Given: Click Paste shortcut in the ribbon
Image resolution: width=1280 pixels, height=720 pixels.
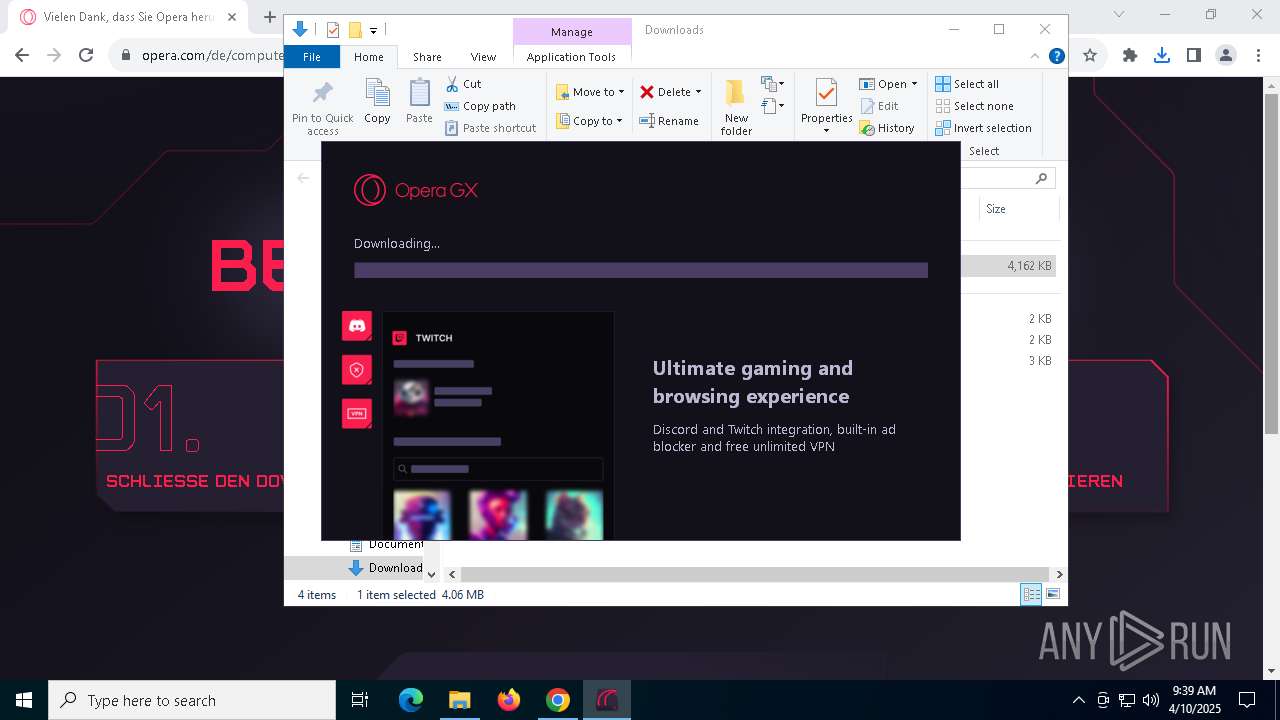Looking at the screenshot, I should 490,128.
